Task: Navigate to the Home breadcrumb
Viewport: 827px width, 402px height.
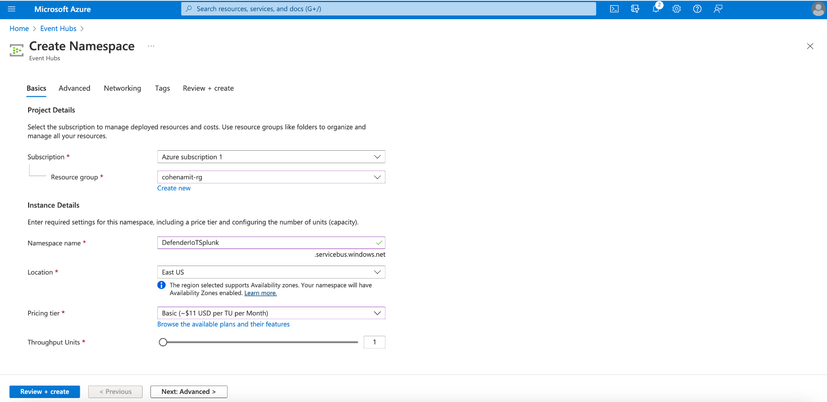Action: (19, 28)
